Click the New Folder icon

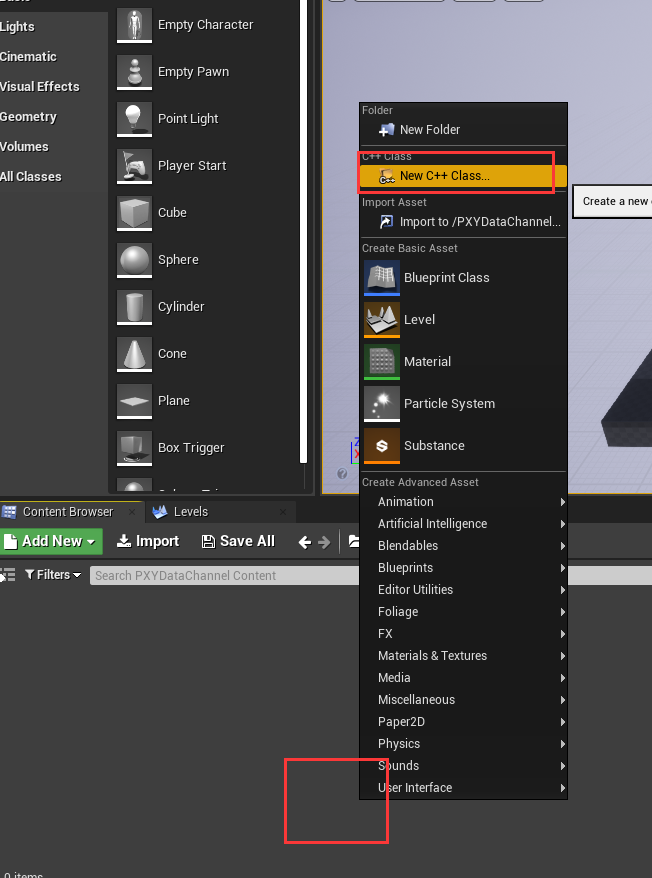pyautogui.click(x=386, y=130)
